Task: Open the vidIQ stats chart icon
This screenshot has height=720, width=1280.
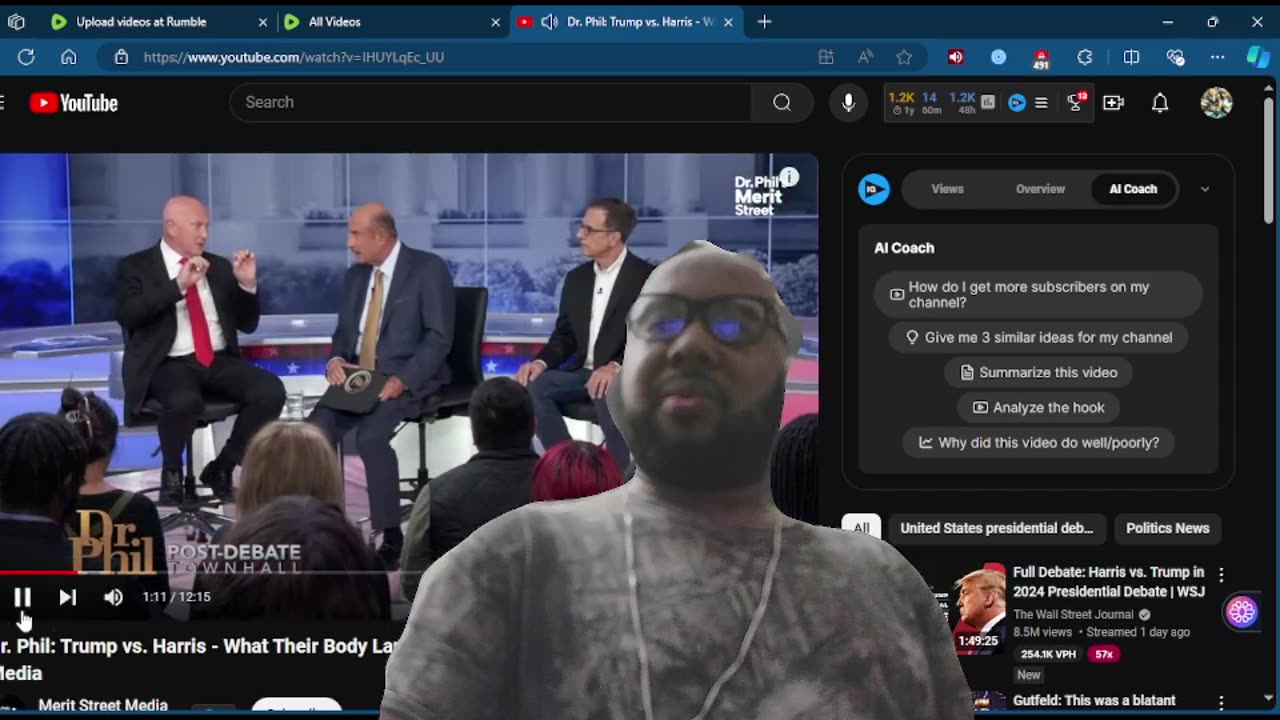Action: (988, 102)
